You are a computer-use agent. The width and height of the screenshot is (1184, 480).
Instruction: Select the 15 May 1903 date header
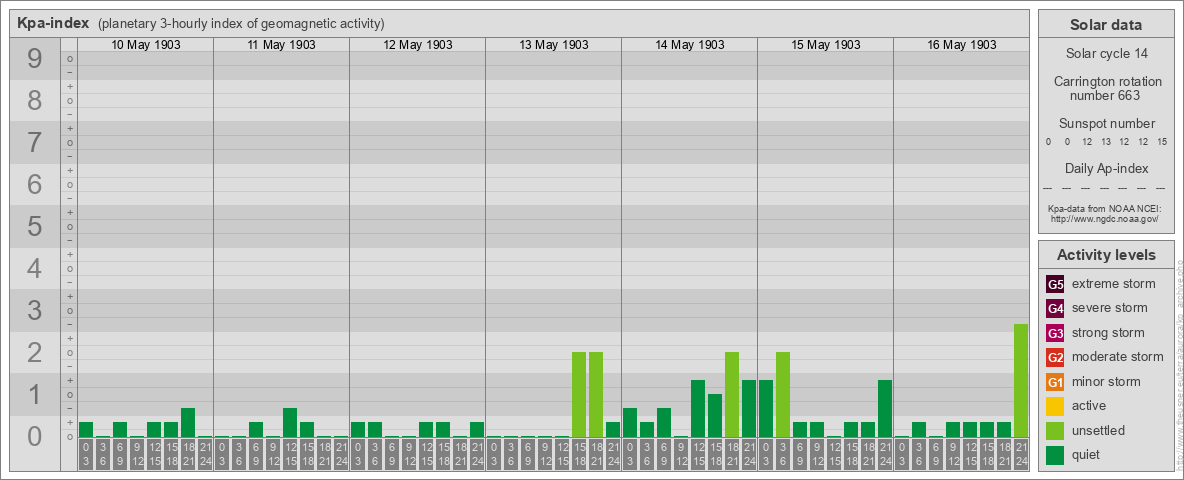[x=825, y=45]
